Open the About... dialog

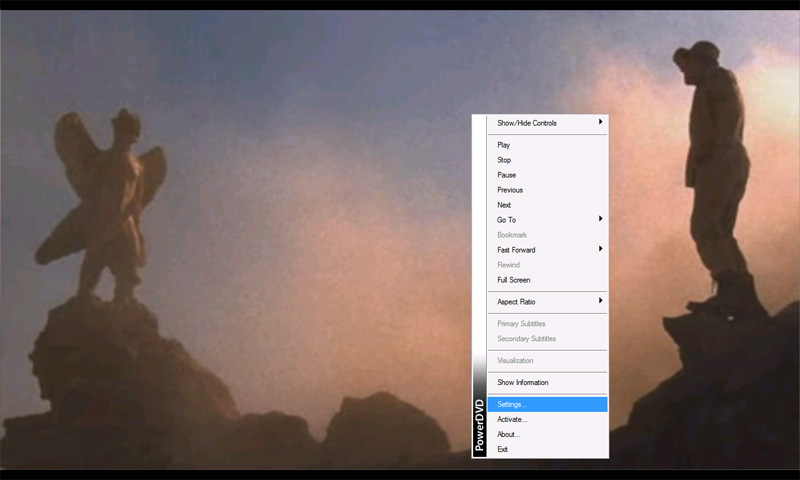pos(547,435)
